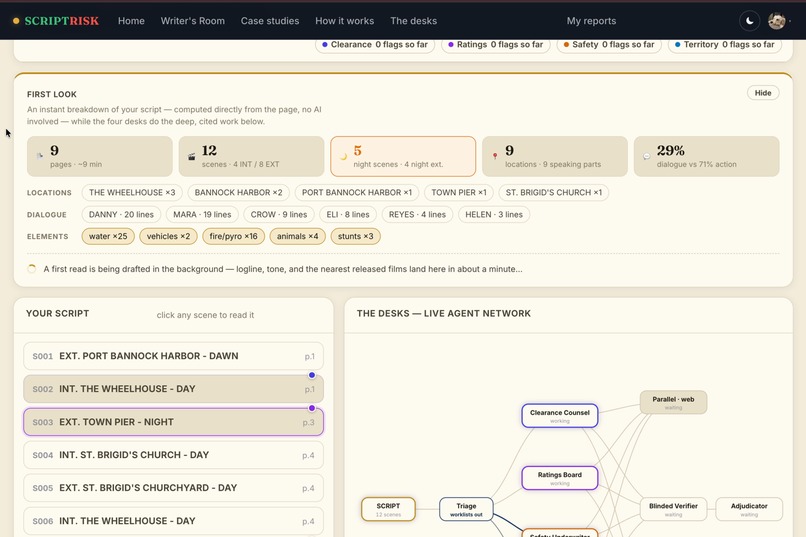
Task: Select the 29% dialogue stat card
Action: (x=706, y=156)
